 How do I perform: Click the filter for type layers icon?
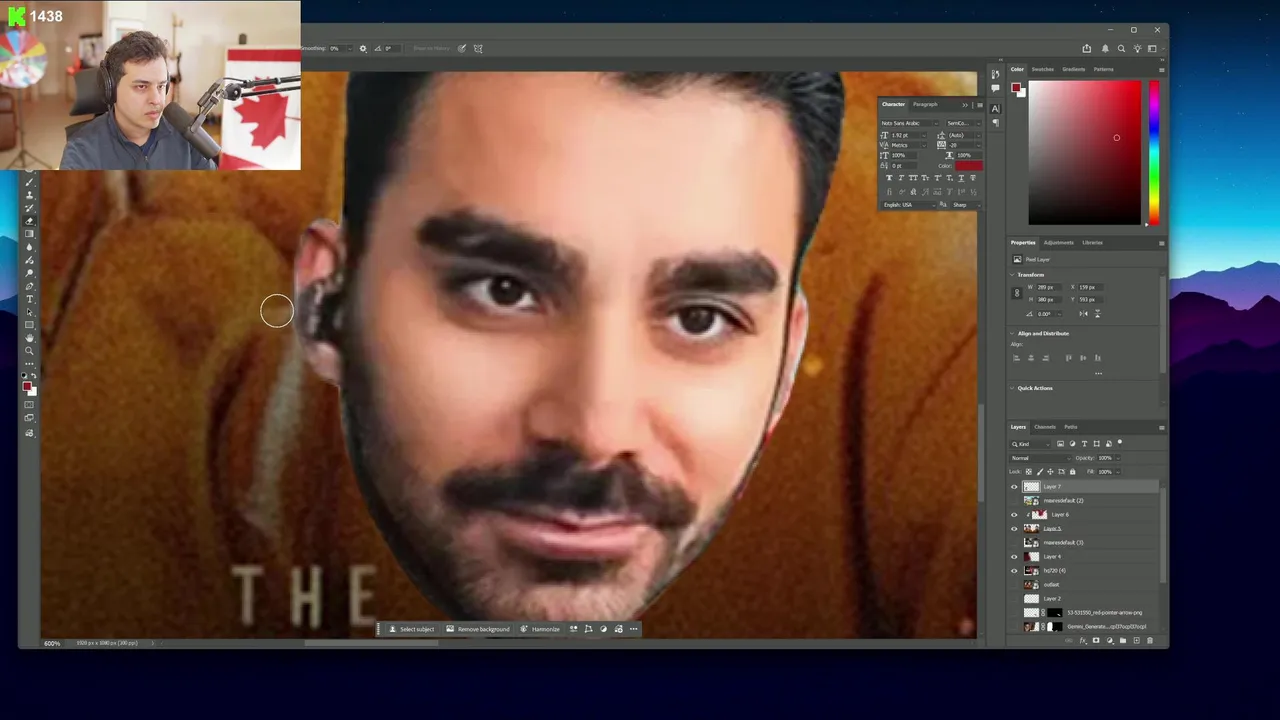pyautogui.click(x=1084, y=443)
